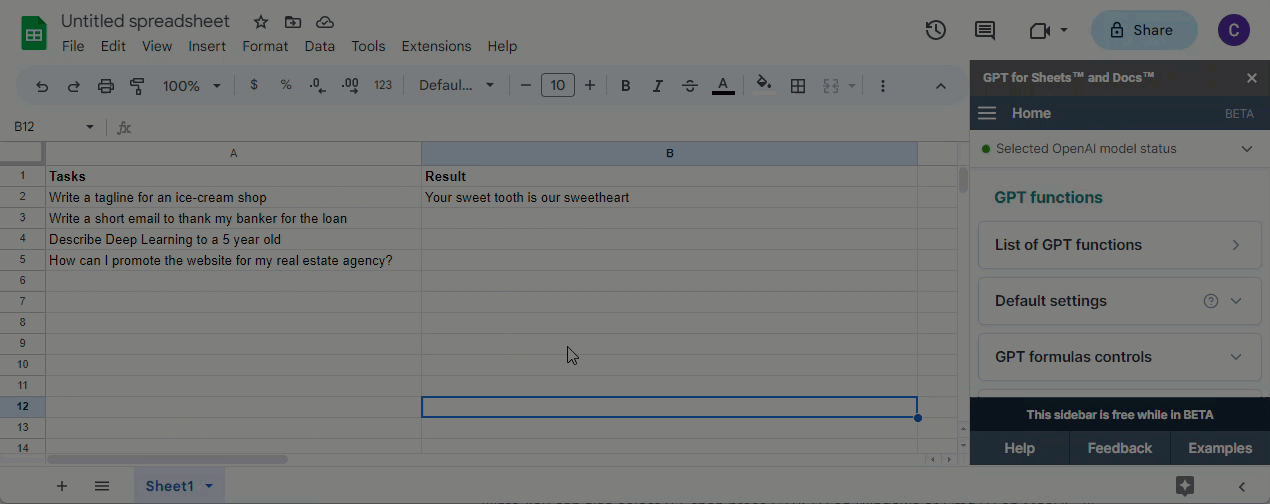Print the spreadsheet
The width and height of the screenshot is (1270, 504).
[x=106, y=86]
